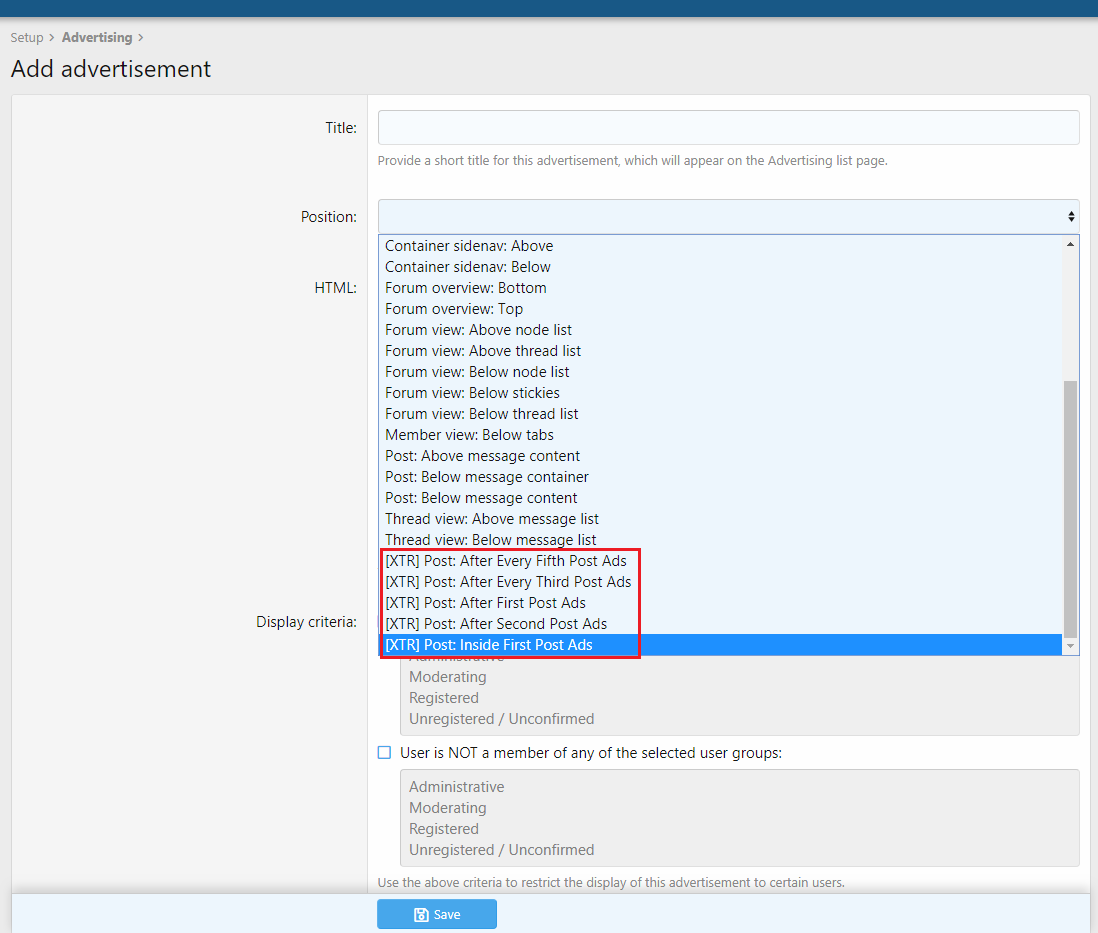Viewport: 1098px width, 933px height.
Task: Select 'Post: Above message content' option
Action: tap(482, 456)
